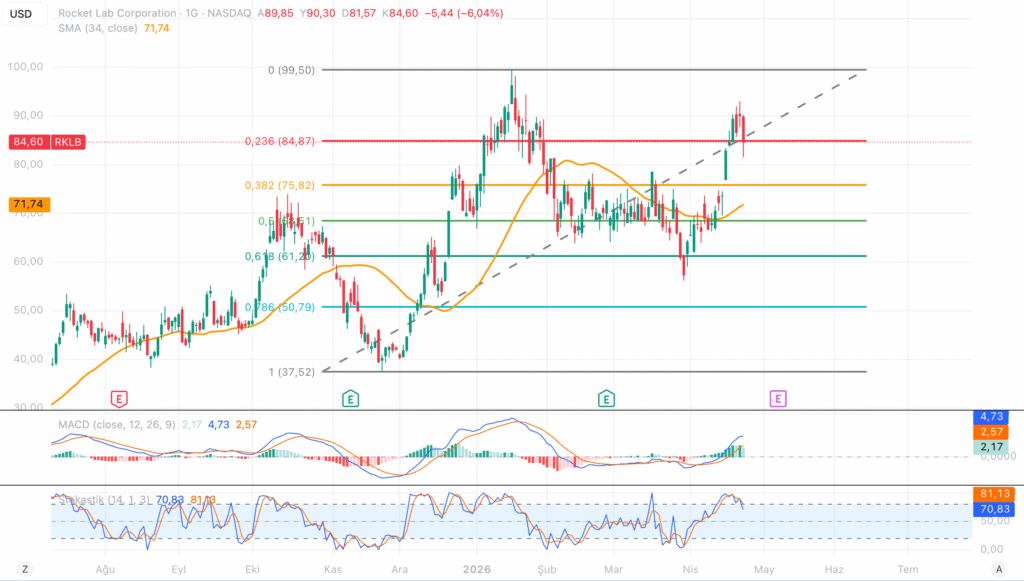The height and width of the screenshot is (581, 1024).
Task: Click the red RKLB price tag
Action: tap(70, 142)
